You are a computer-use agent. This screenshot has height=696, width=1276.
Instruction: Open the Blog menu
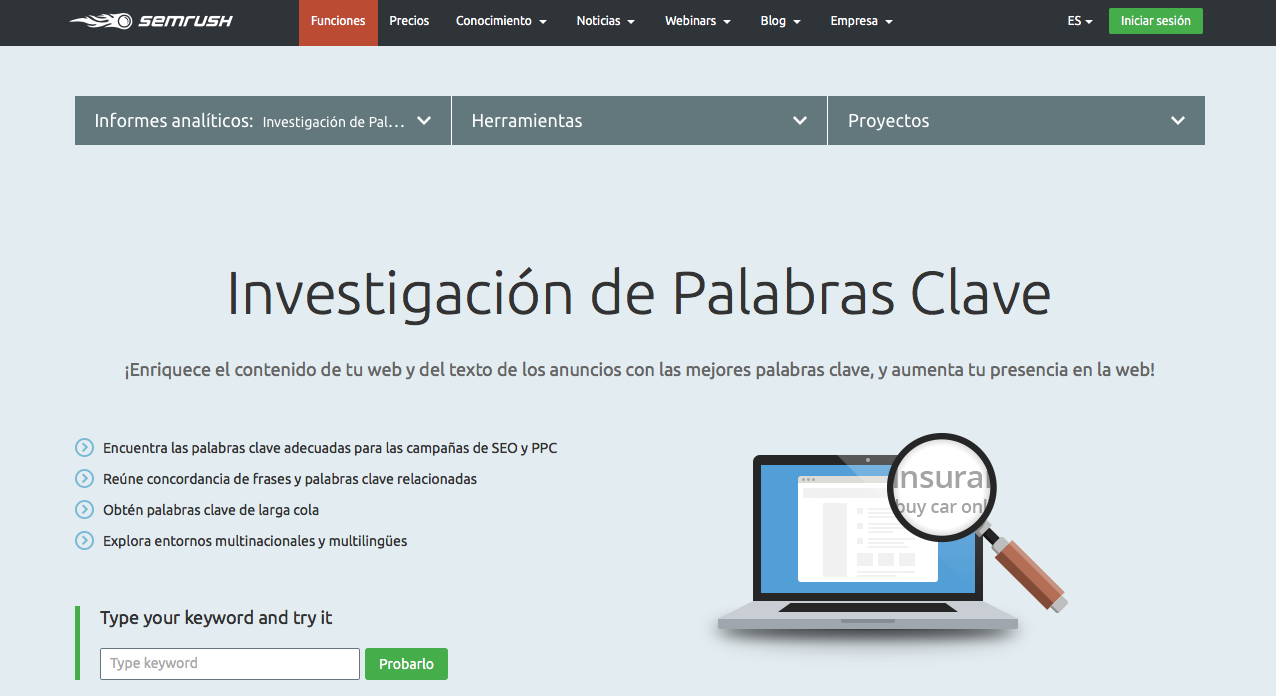pos(780,20)
